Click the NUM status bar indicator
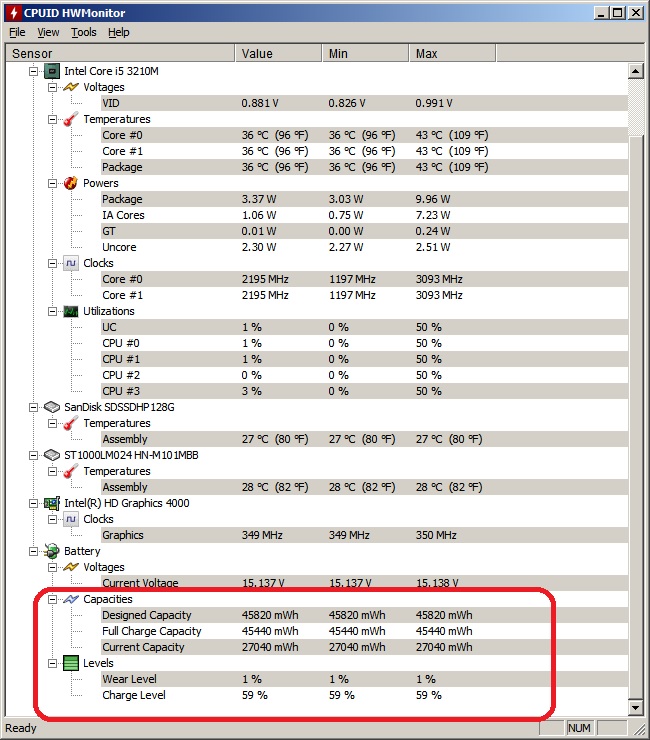Image resolution: width=650 pixels, height=740 pixels. [x=579, y=728]
